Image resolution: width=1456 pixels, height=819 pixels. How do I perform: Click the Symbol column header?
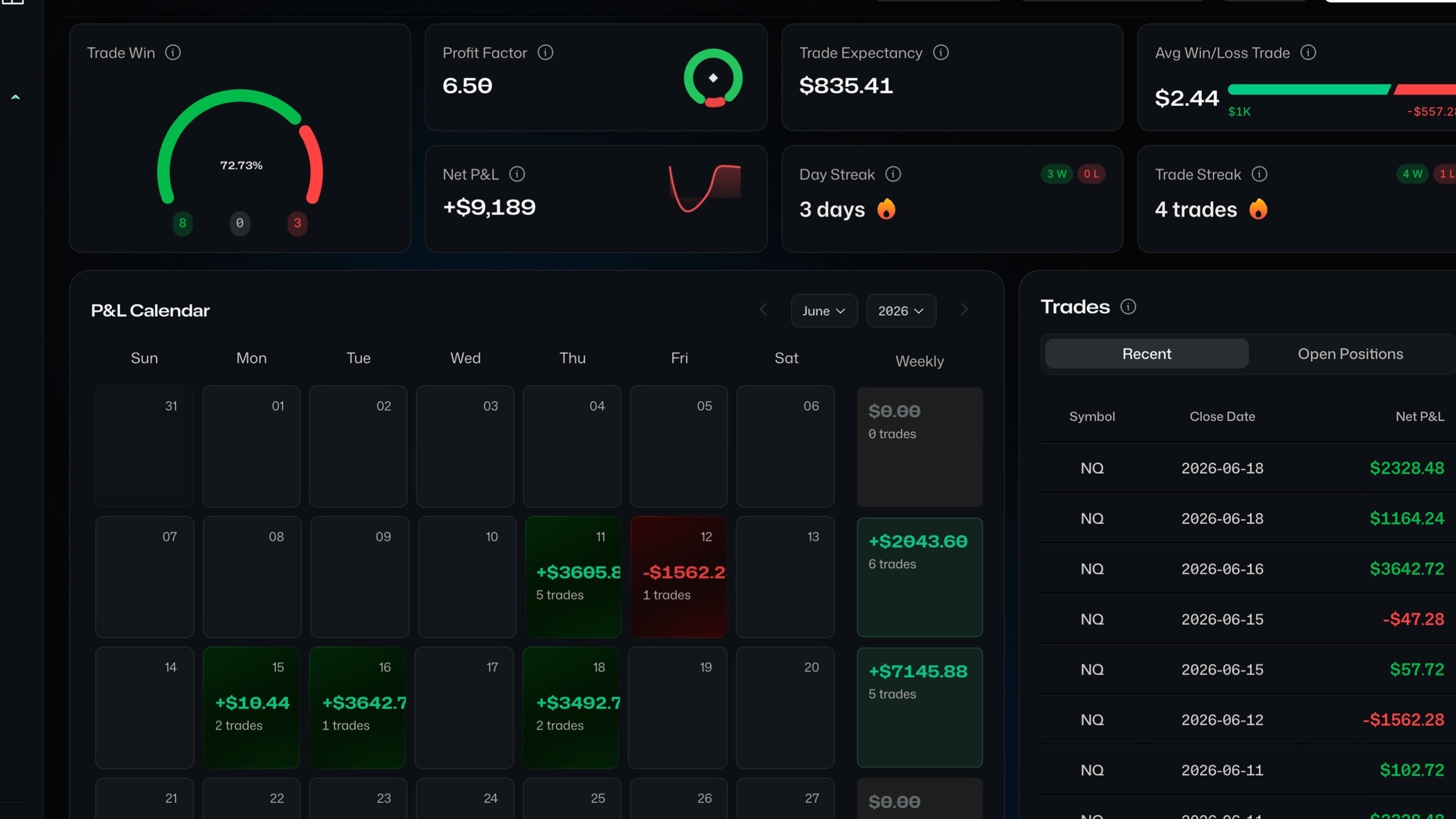[x=1092, y=416]
